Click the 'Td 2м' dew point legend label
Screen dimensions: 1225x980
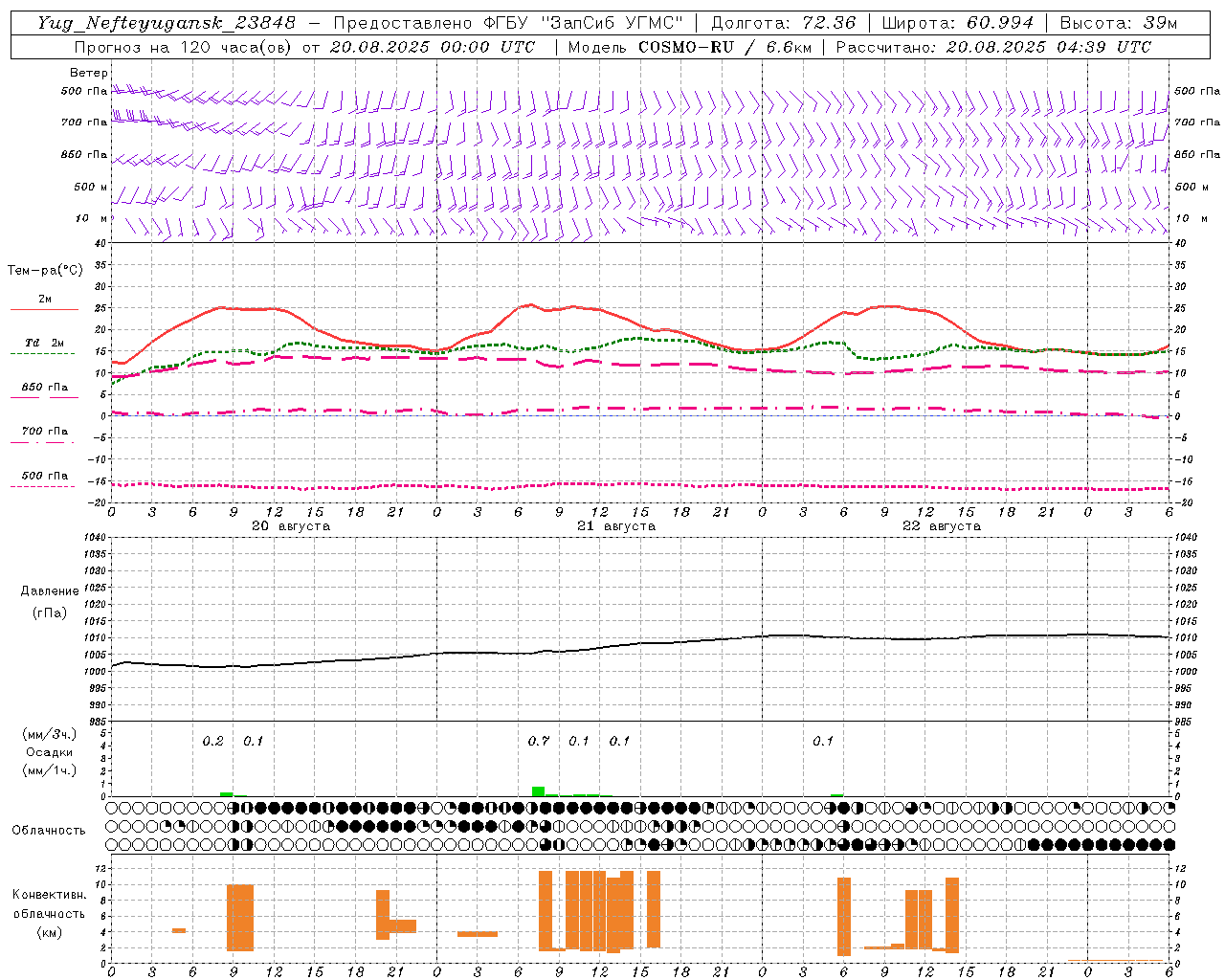tap(45, 343)
